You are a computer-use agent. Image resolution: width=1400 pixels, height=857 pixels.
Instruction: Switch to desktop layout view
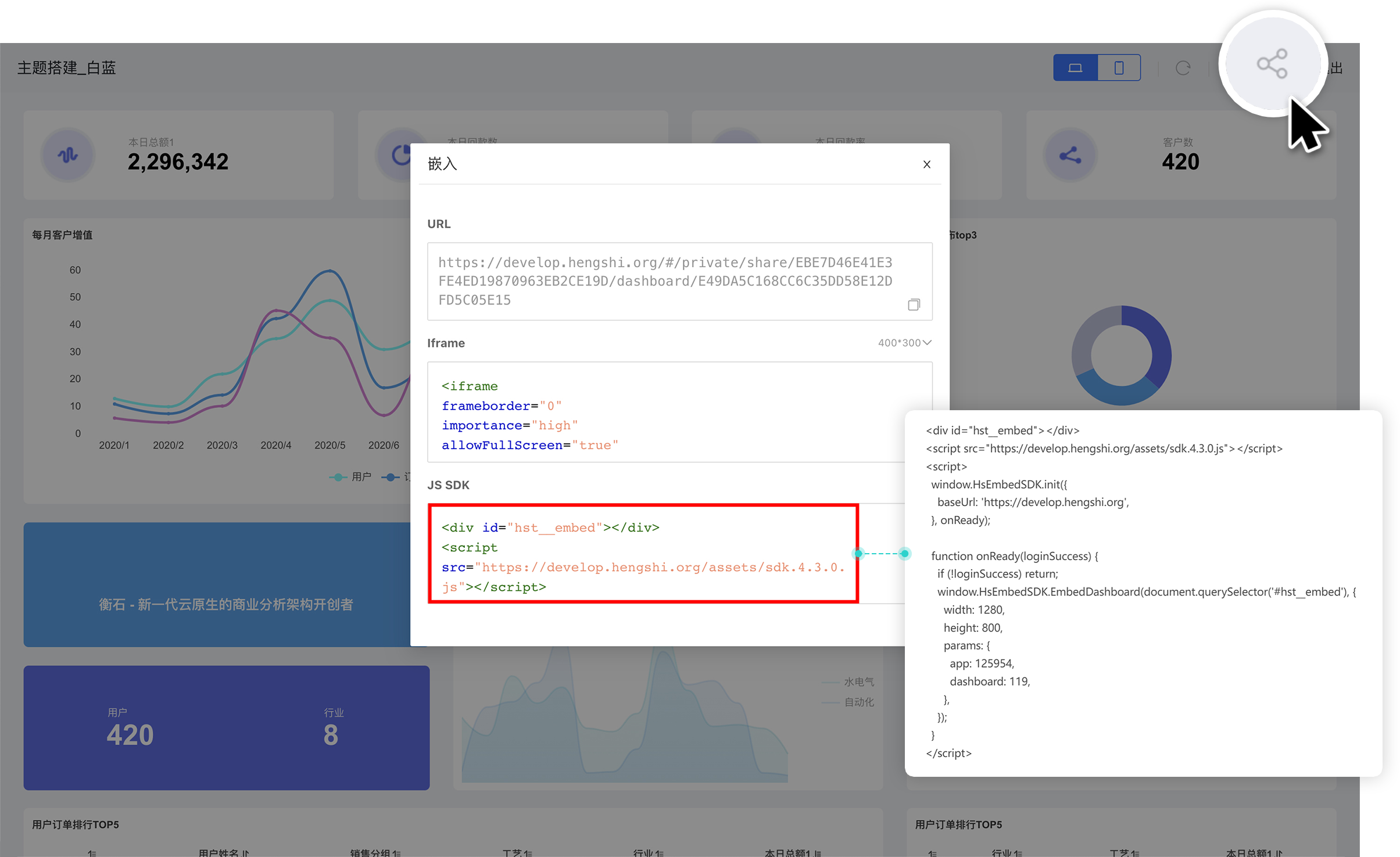1075,68
